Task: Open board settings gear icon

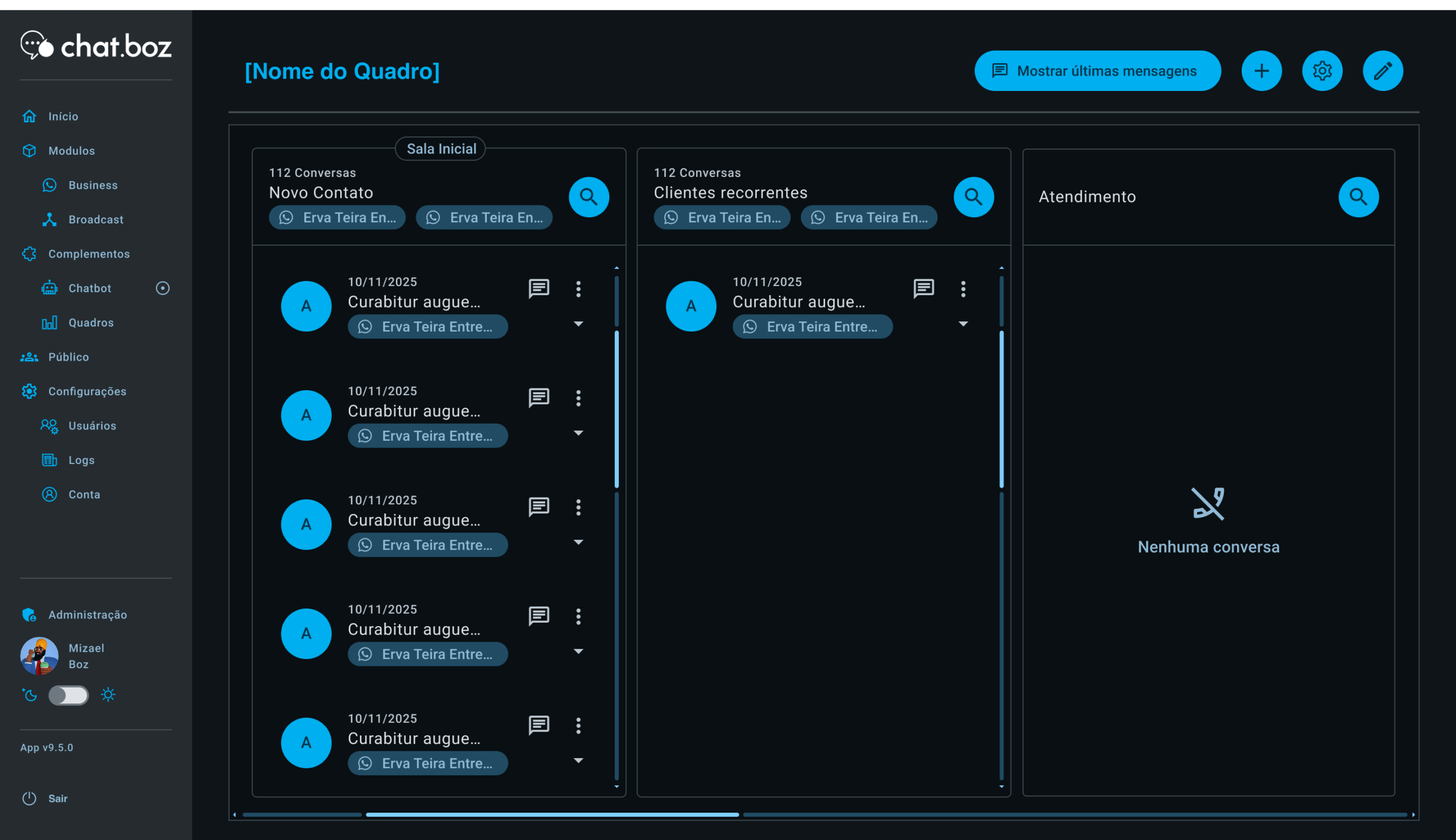Action: (x=1322, y=71)
